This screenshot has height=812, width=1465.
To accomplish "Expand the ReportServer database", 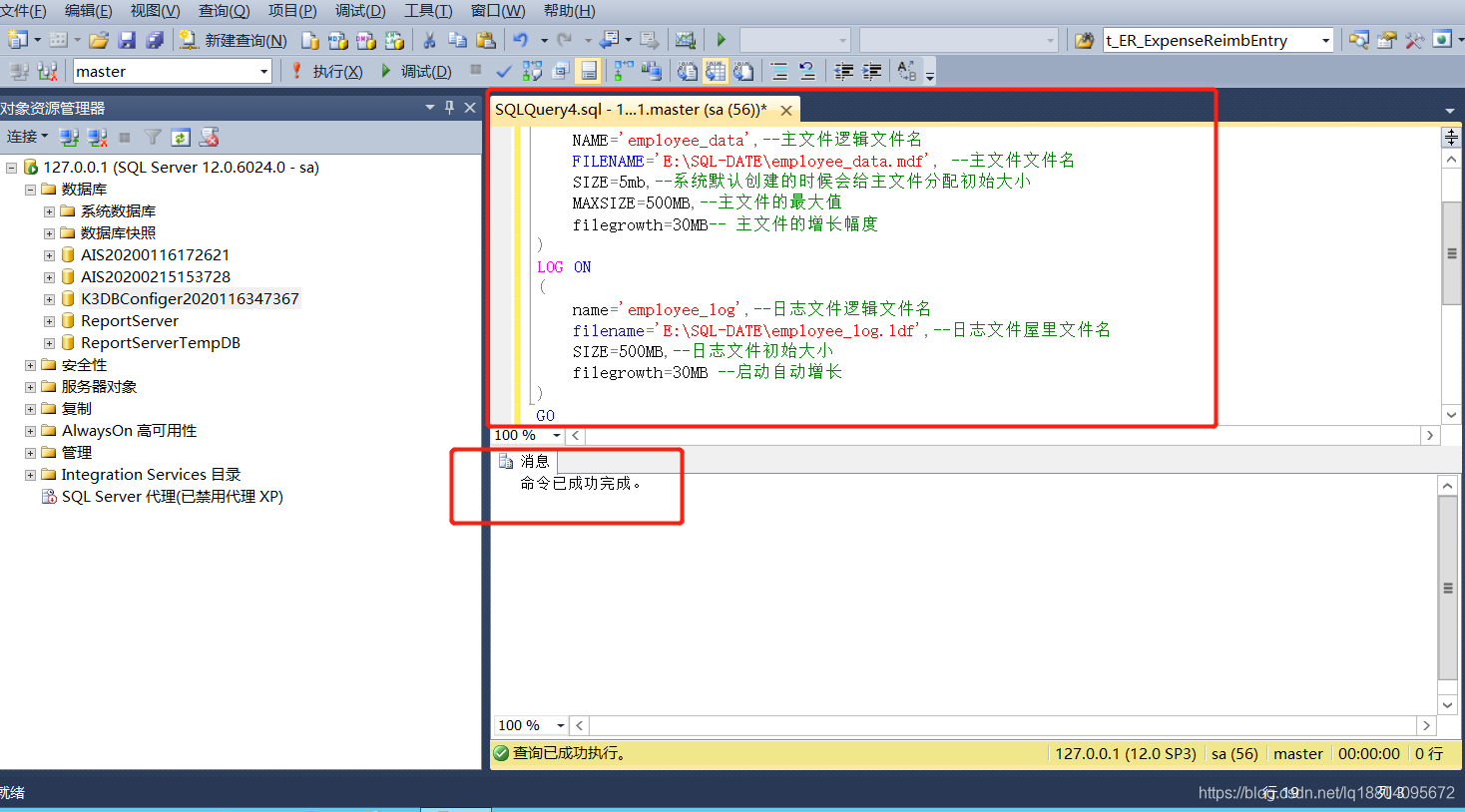I will (x=49, y=321).
